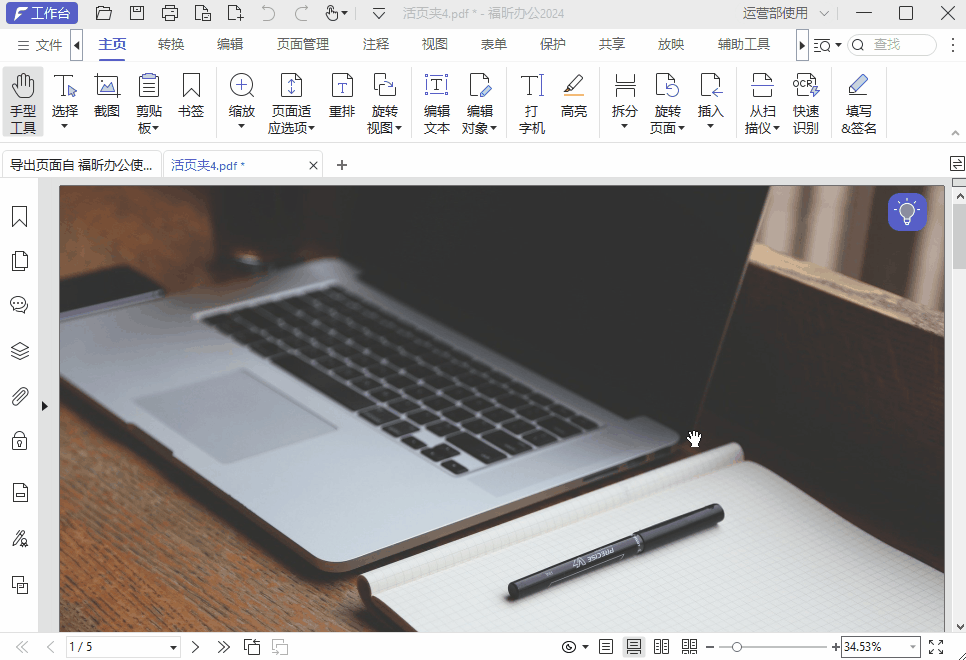The height and width of the screenshot is (660, 966).
Task: Toggle the lightbulb assistant on the page
Action: (x=906, y=211)
